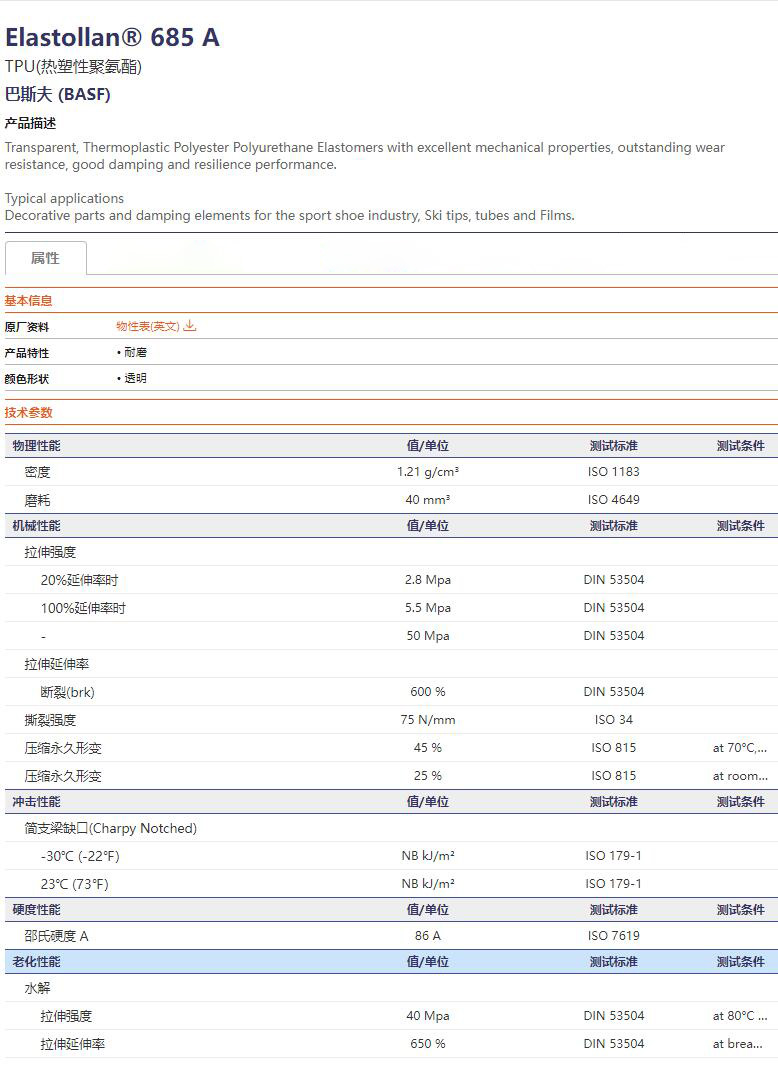This screenshot has height=1085, width=778.
Task: Click the 50 Mpa tensile strength value
Action: [428, 636]
